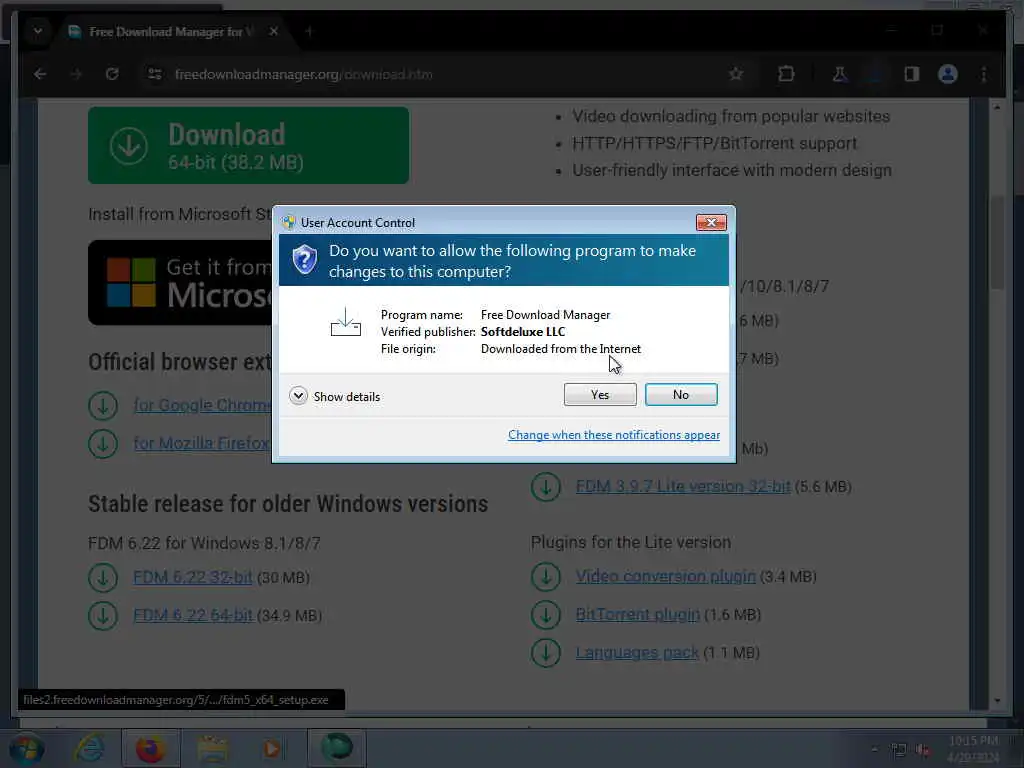The height and width of the screenshot is (768, 1024).
Task: Click download icon beside FDM 6.22 64-bit
Action: [x=103, y=615]
